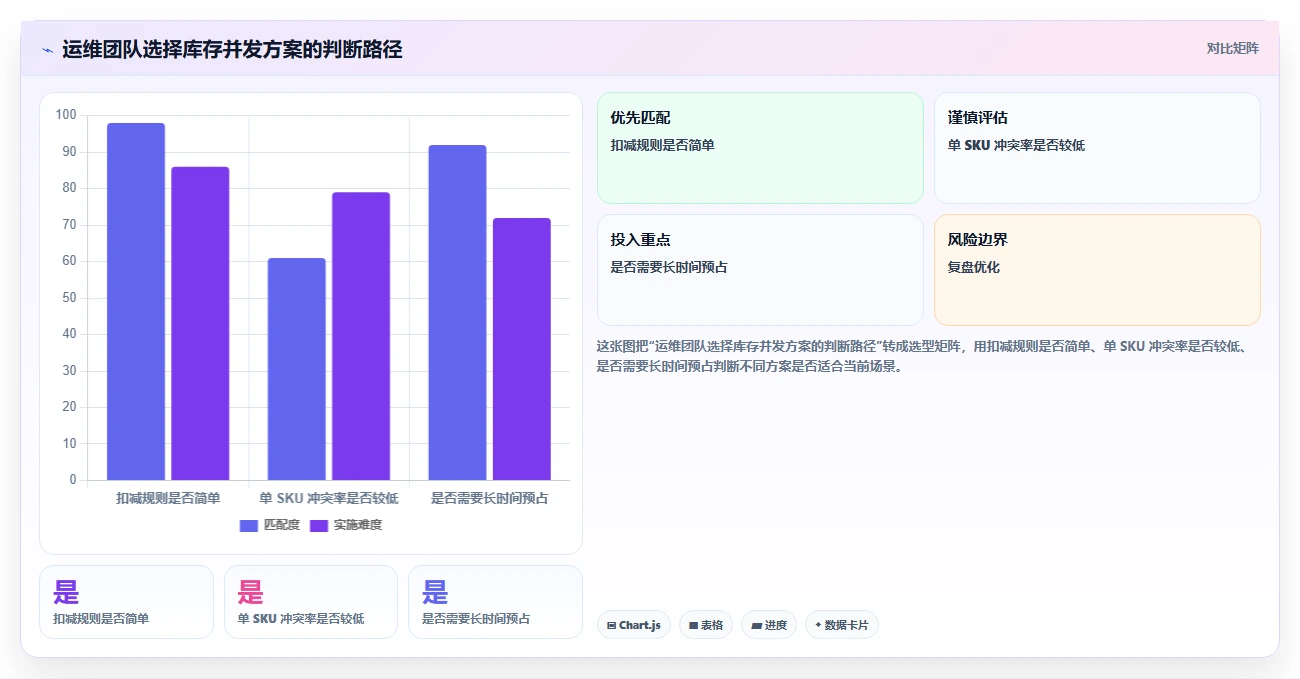Click 匹配度 bar for 单 SKU 冲突率是否较低

pos(297,369)
